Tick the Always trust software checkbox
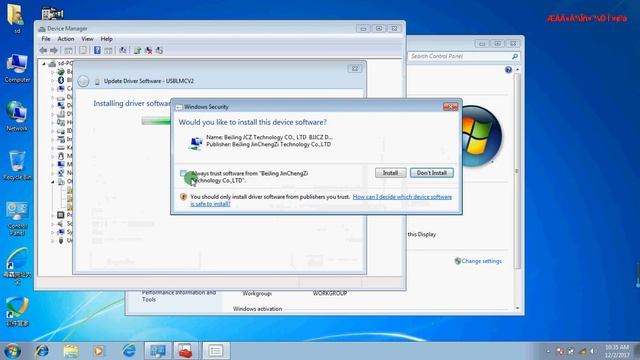640x360 pixels. (x=183, y=173)
